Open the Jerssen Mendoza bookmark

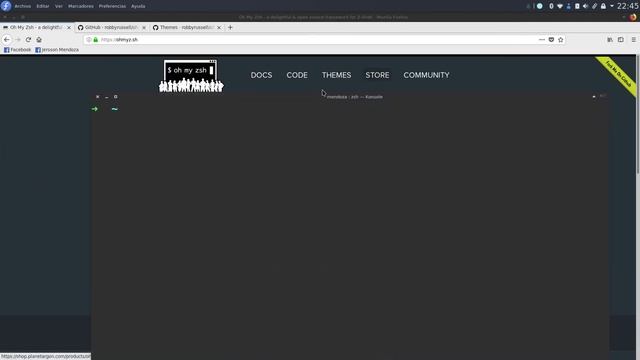(57, 50)
